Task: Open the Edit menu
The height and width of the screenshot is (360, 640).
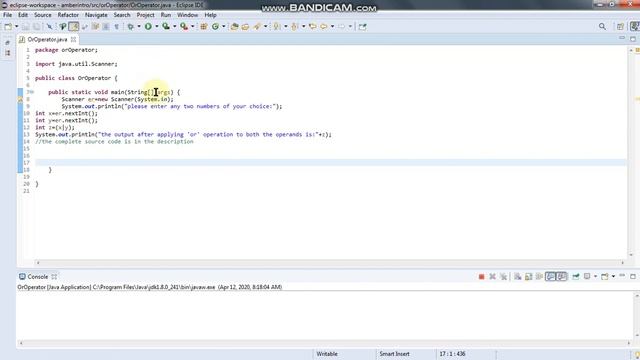Action: [x=23, y=15]
